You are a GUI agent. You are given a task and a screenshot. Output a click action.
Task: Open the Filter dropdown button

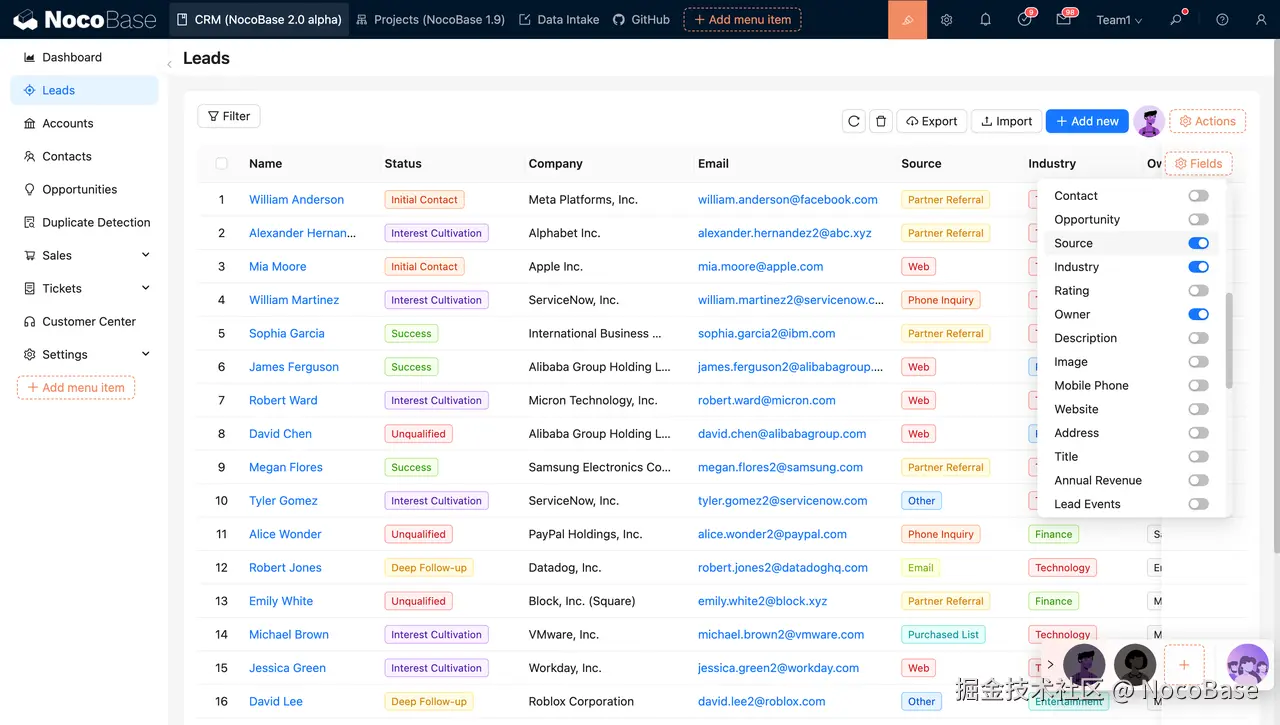229,116
